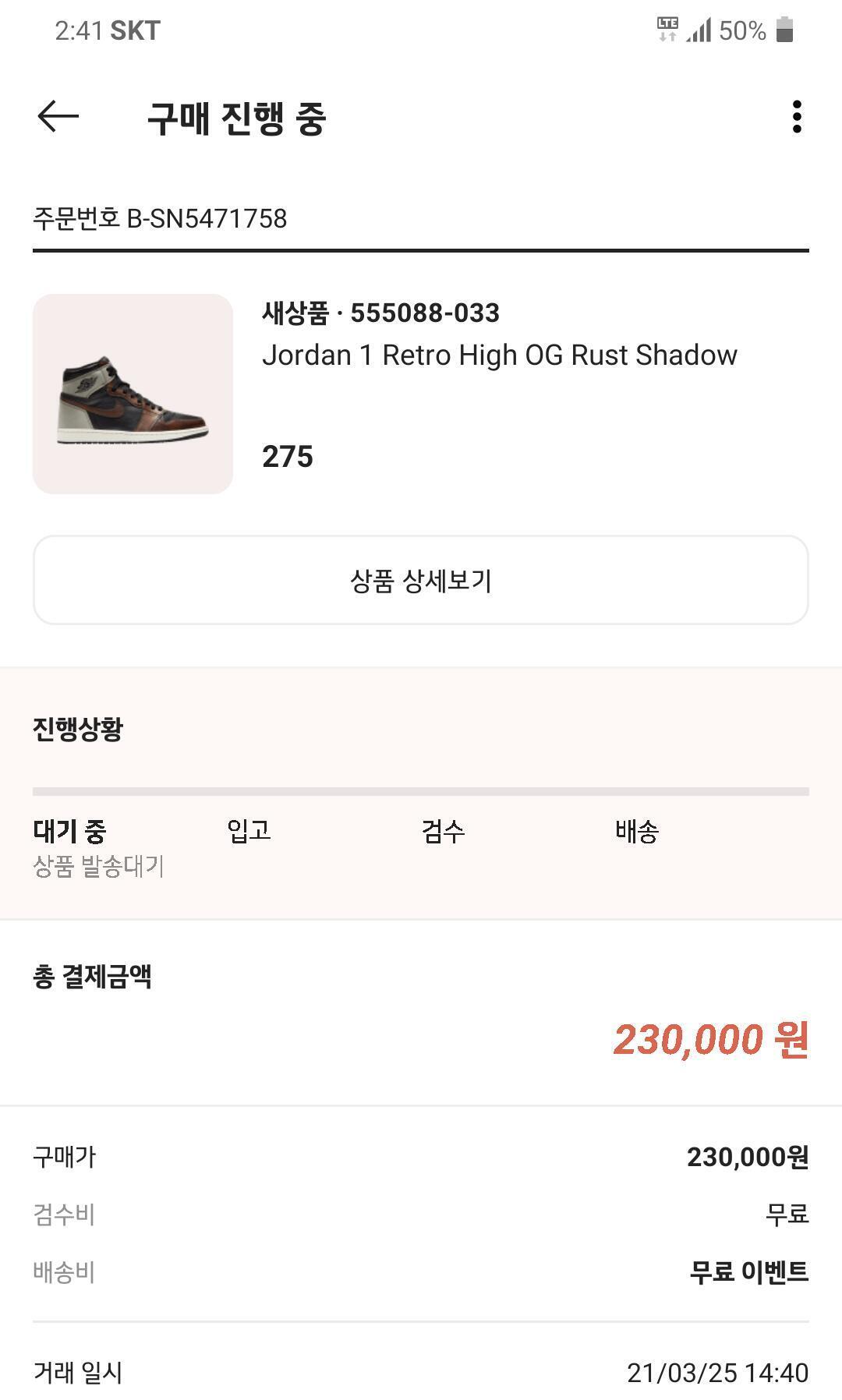Select the Jordan 1 Retro High OG Rust Shadow title
The height and width of the screenshot is (1400, 842).
(x=500, y=355)
